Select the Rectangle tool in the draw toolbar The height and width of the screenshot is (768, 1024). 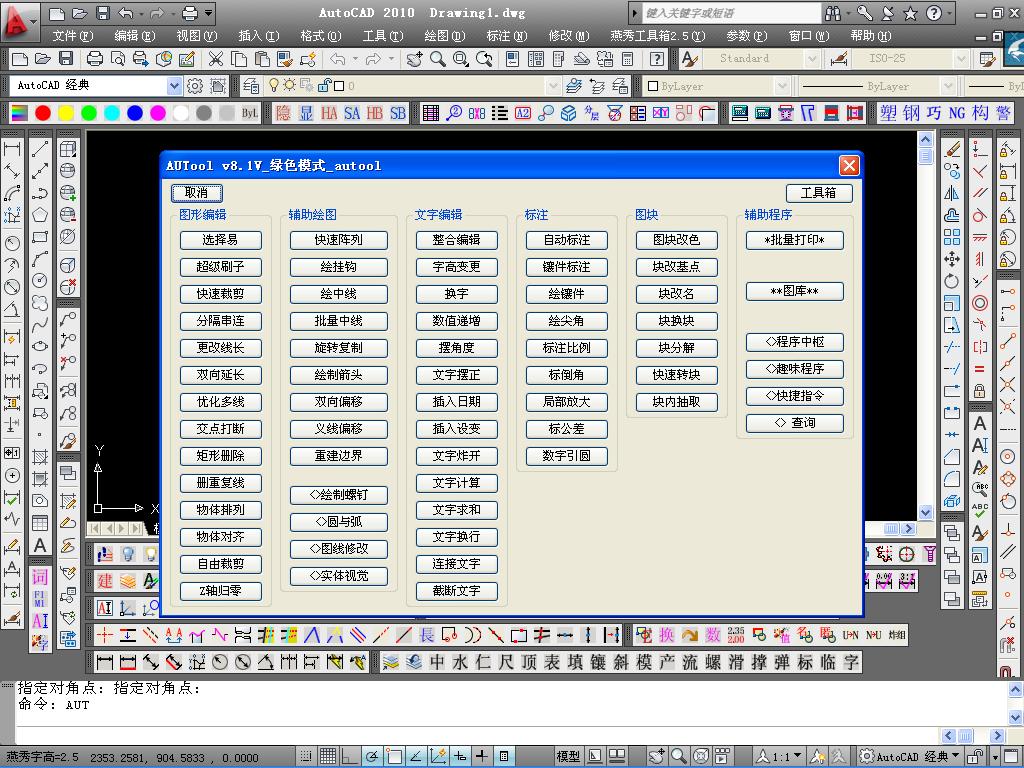[x=40, y=237]
